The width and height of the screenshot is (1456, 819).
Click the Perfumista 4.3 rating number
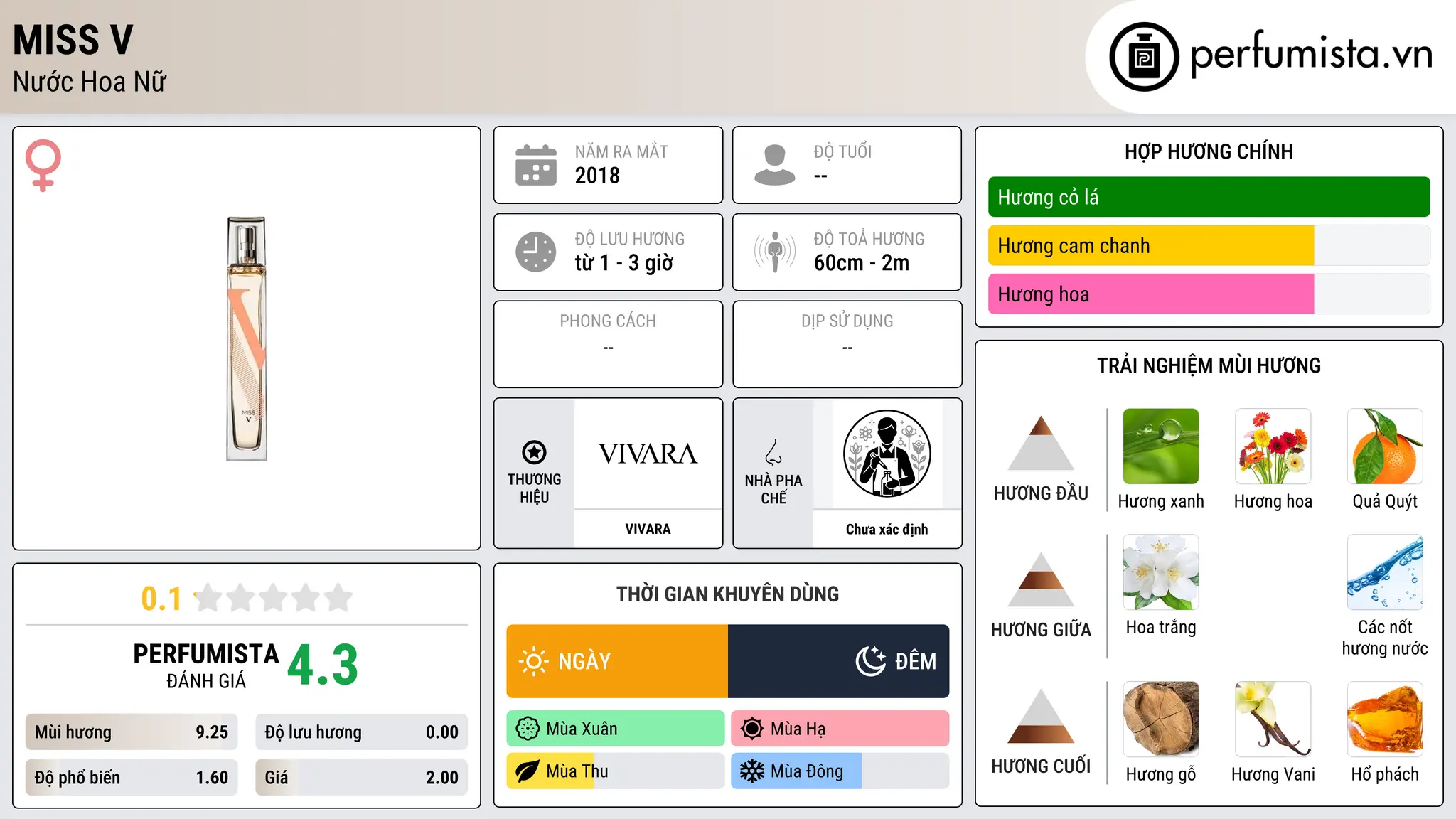click(x=323, y=665)
